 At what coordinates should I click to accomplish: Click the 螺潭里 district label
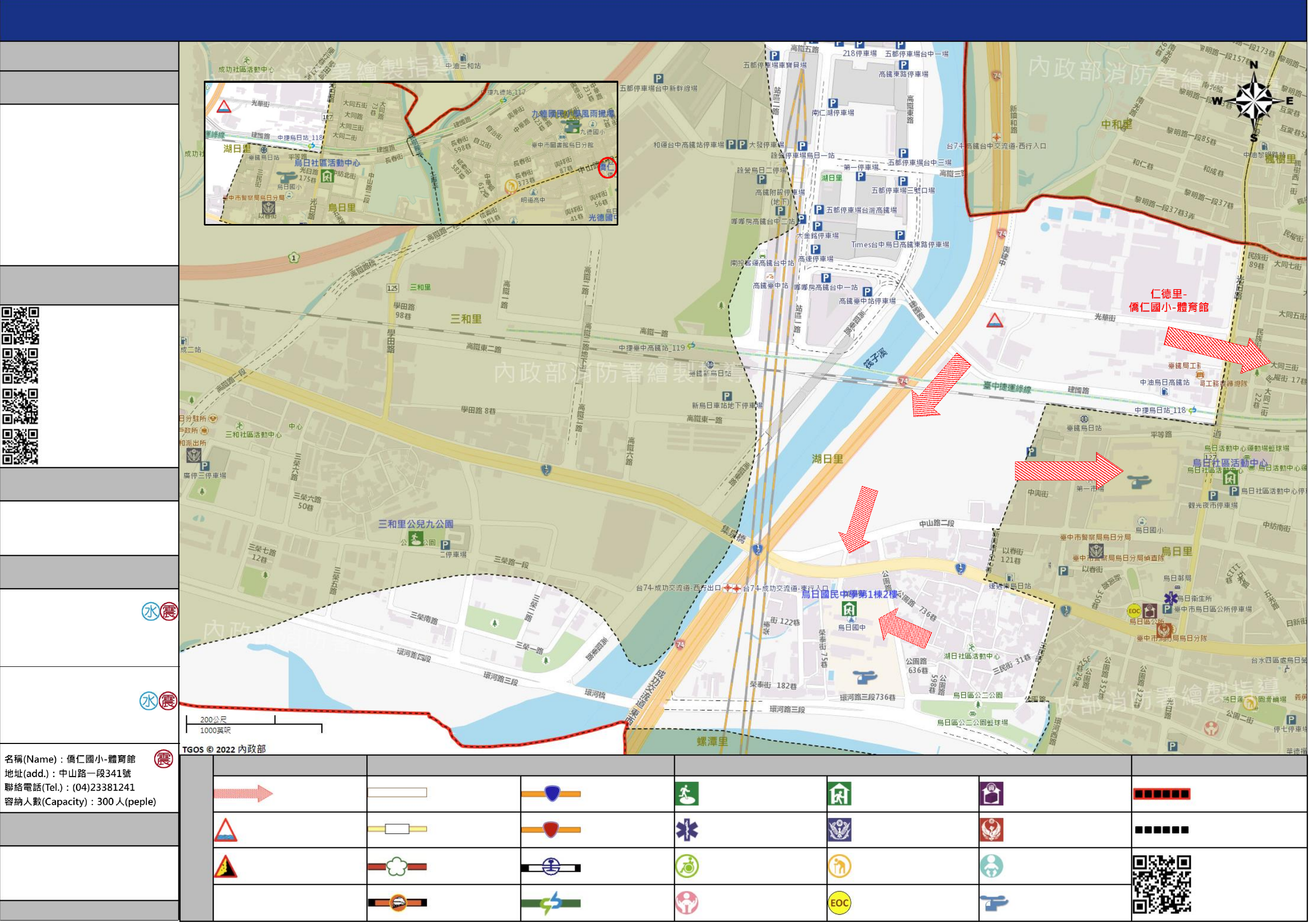pyautogui.click(x=712, y=742)
